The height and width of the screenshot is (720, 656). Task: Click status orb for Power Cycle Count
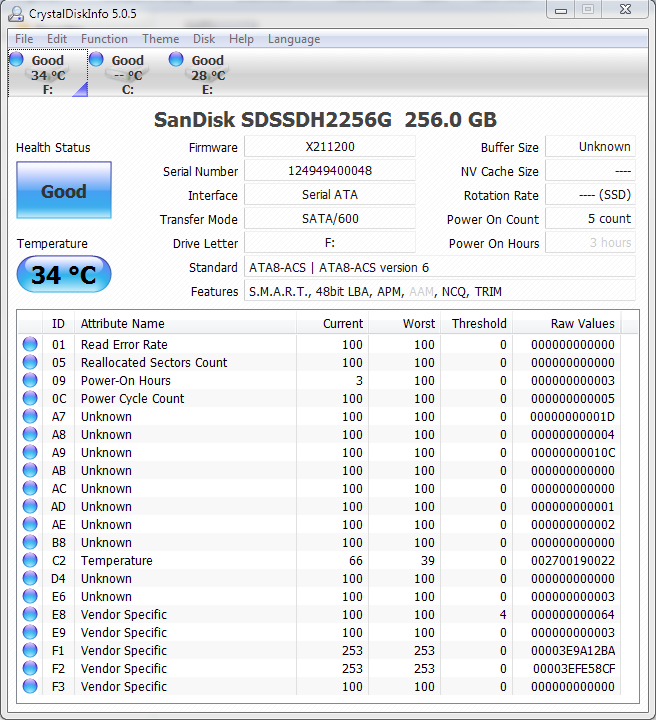30,399
